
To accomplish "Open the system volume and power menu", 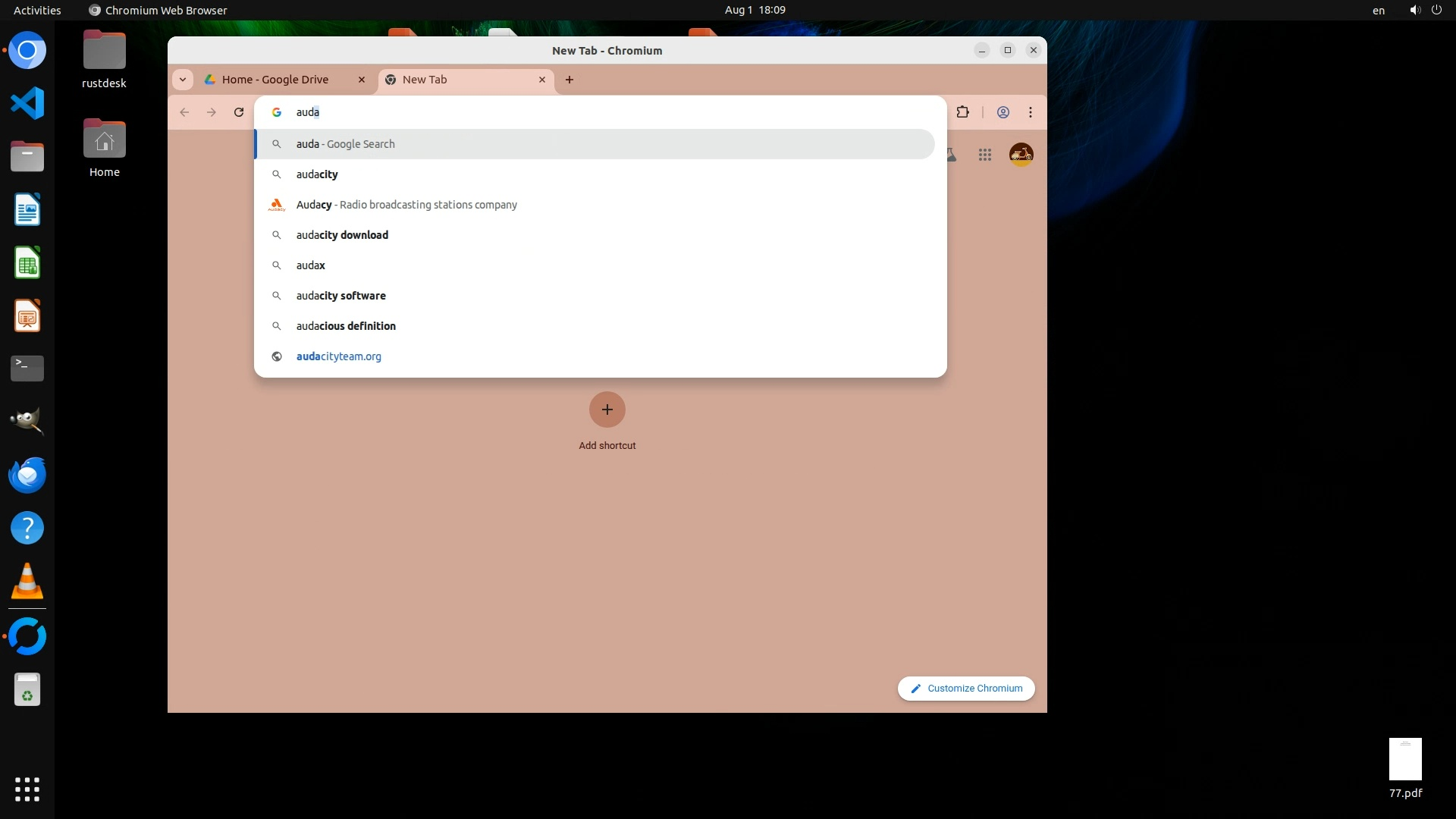I will (x=1425, y=10).
